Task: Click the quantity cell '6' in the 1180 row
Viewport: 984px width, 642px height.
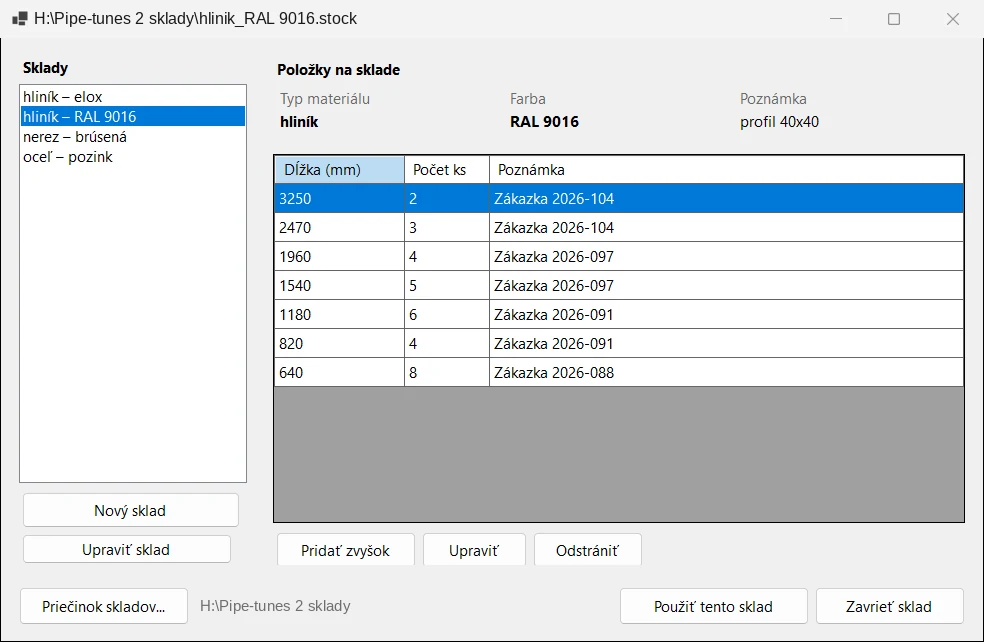Action: 447,314
